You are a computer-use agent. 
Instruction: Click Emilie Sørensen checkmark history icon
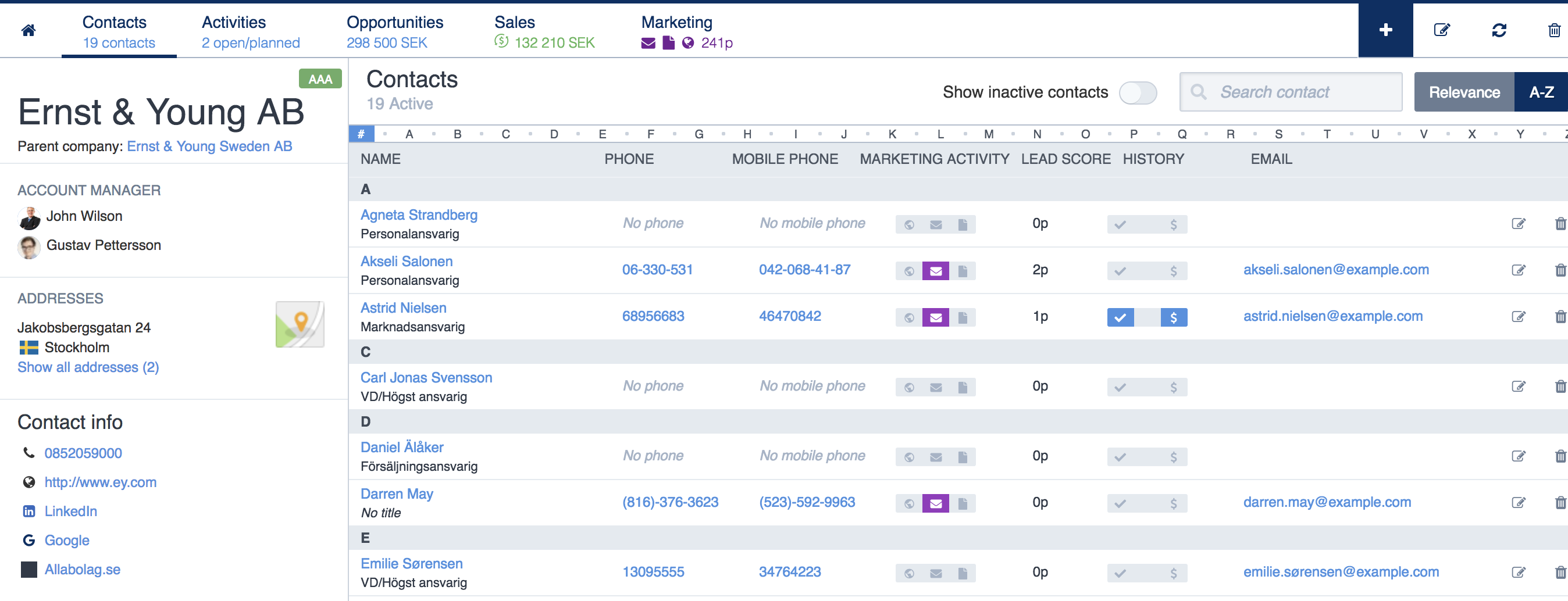[1120, 573]
